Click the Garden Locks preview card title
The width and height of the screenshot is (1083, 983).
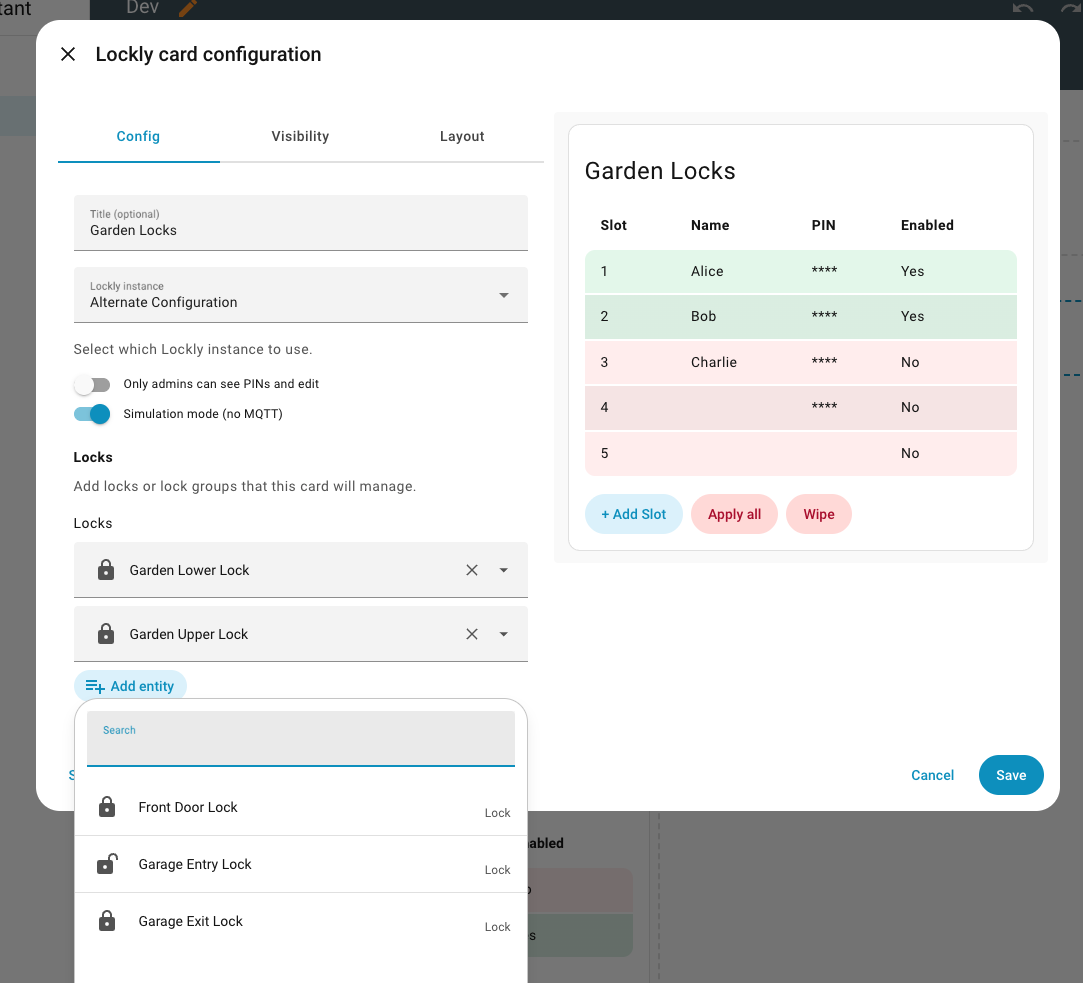pos(660,171)
